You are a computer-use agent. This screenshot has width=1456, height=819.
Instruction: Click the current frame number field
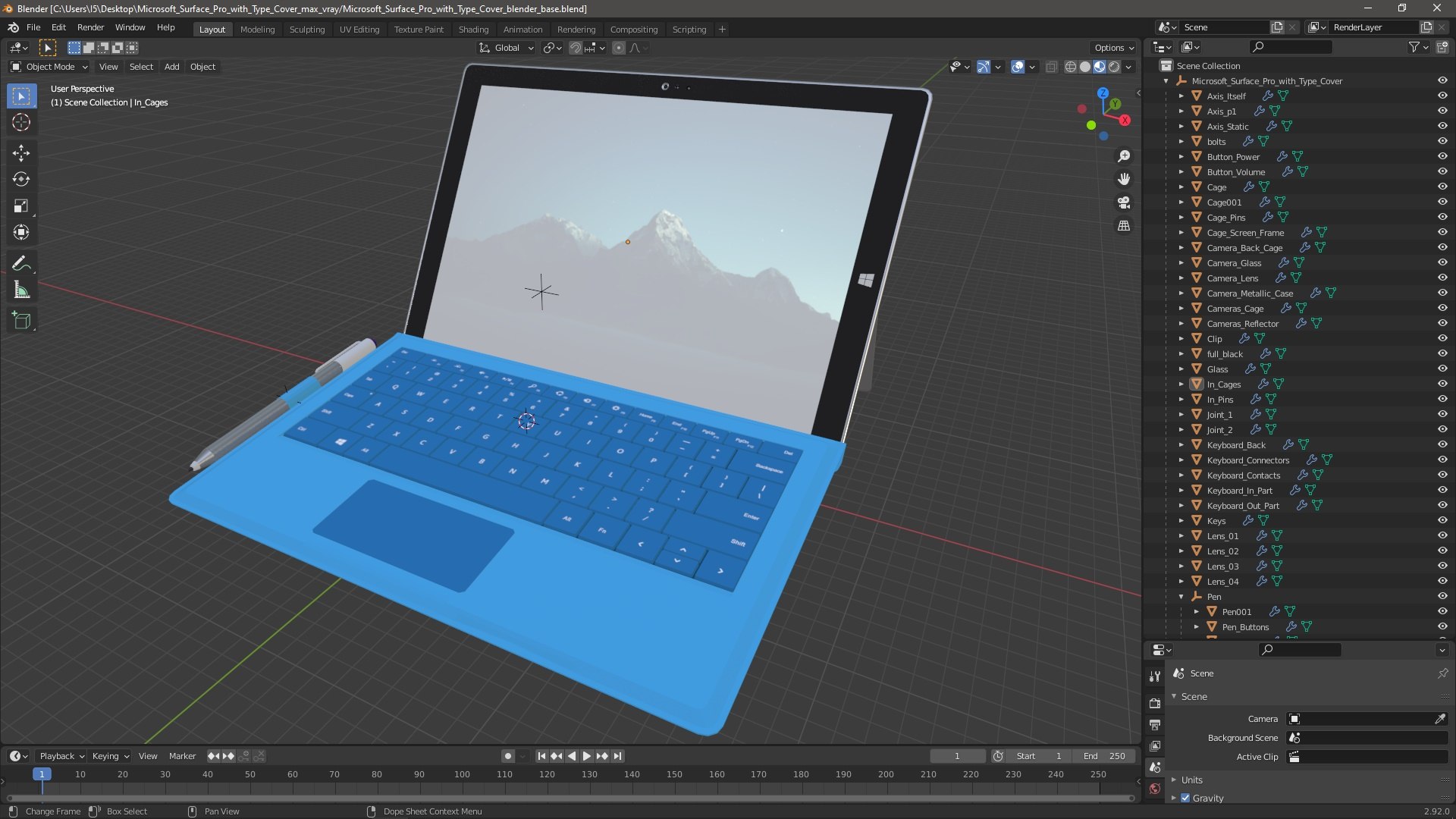point(957,756)
